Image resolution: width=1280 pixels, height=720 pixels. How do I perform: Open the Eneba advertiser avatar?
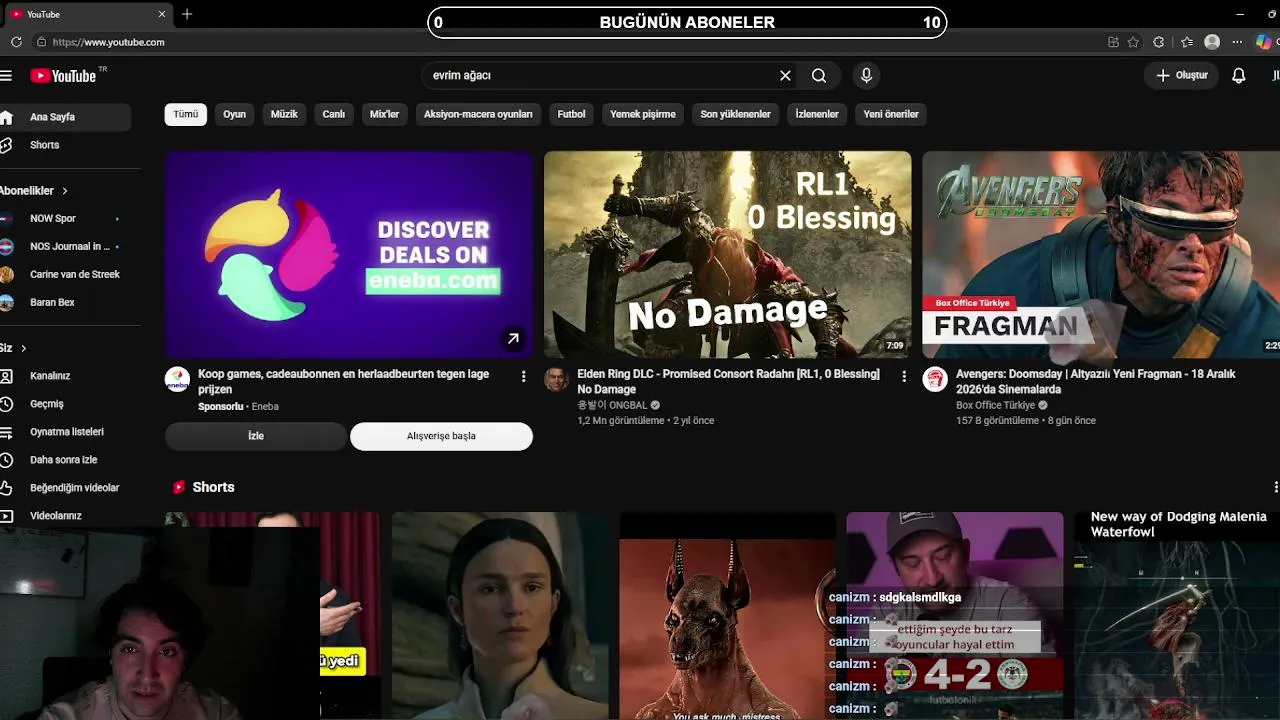pyautogui.click(x=177, y=379)
